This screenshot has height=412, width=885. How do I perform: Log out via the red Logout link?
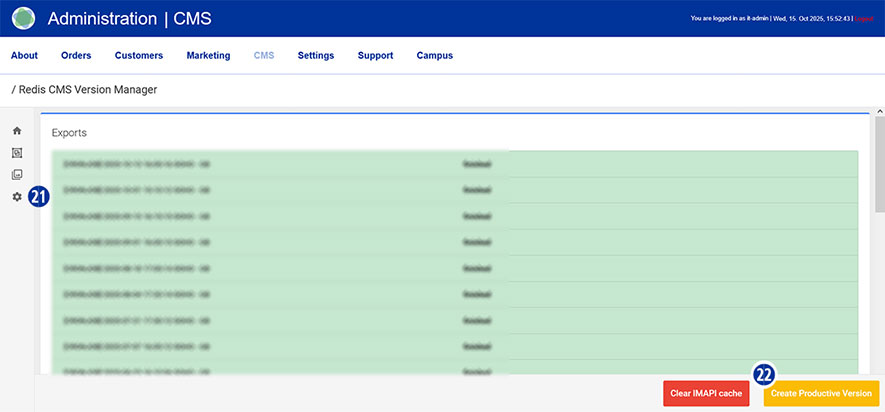[x=866, y=19]
